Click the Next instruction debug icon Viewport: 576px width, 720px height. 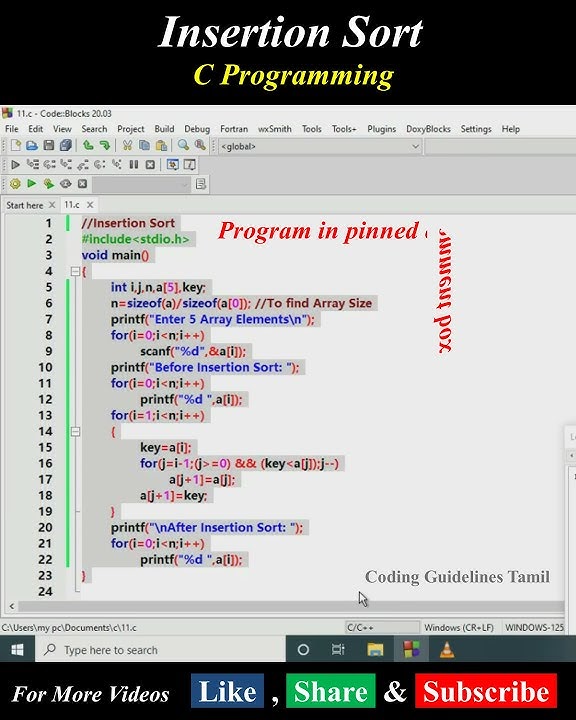point(100,164)
